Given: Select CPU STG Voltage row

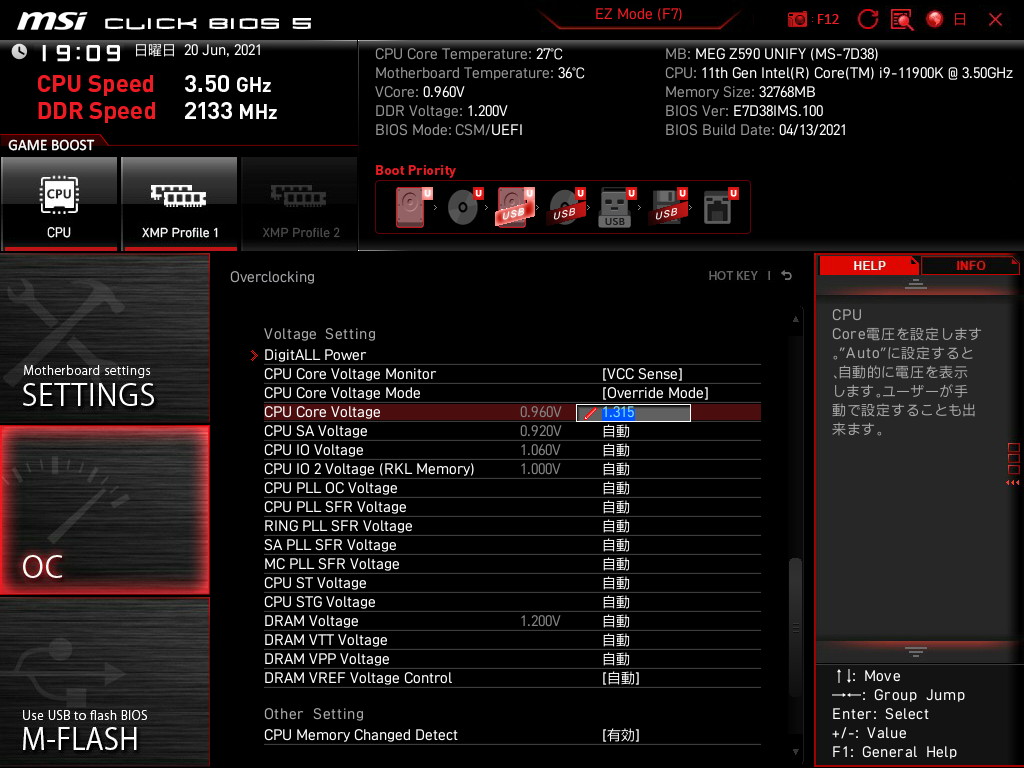Looking at the screenshot, I should 512,601.
